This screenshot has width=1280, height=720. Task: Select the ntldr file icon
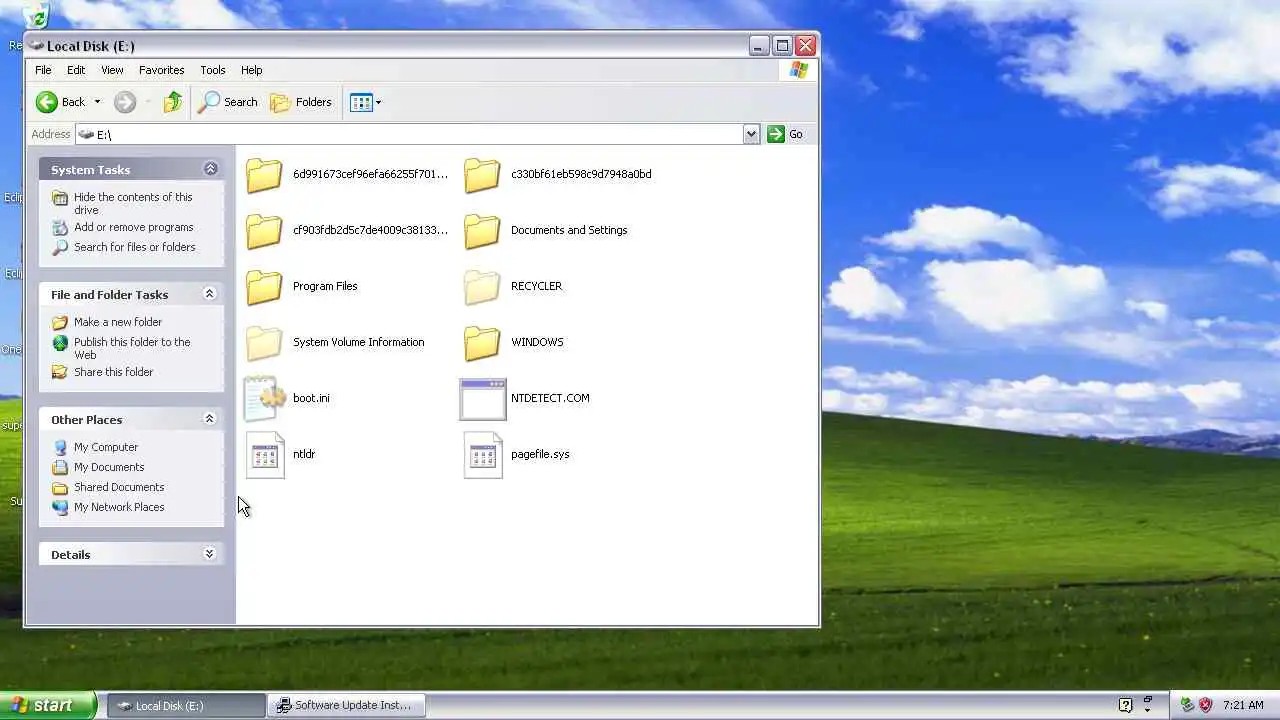[265, 455]
